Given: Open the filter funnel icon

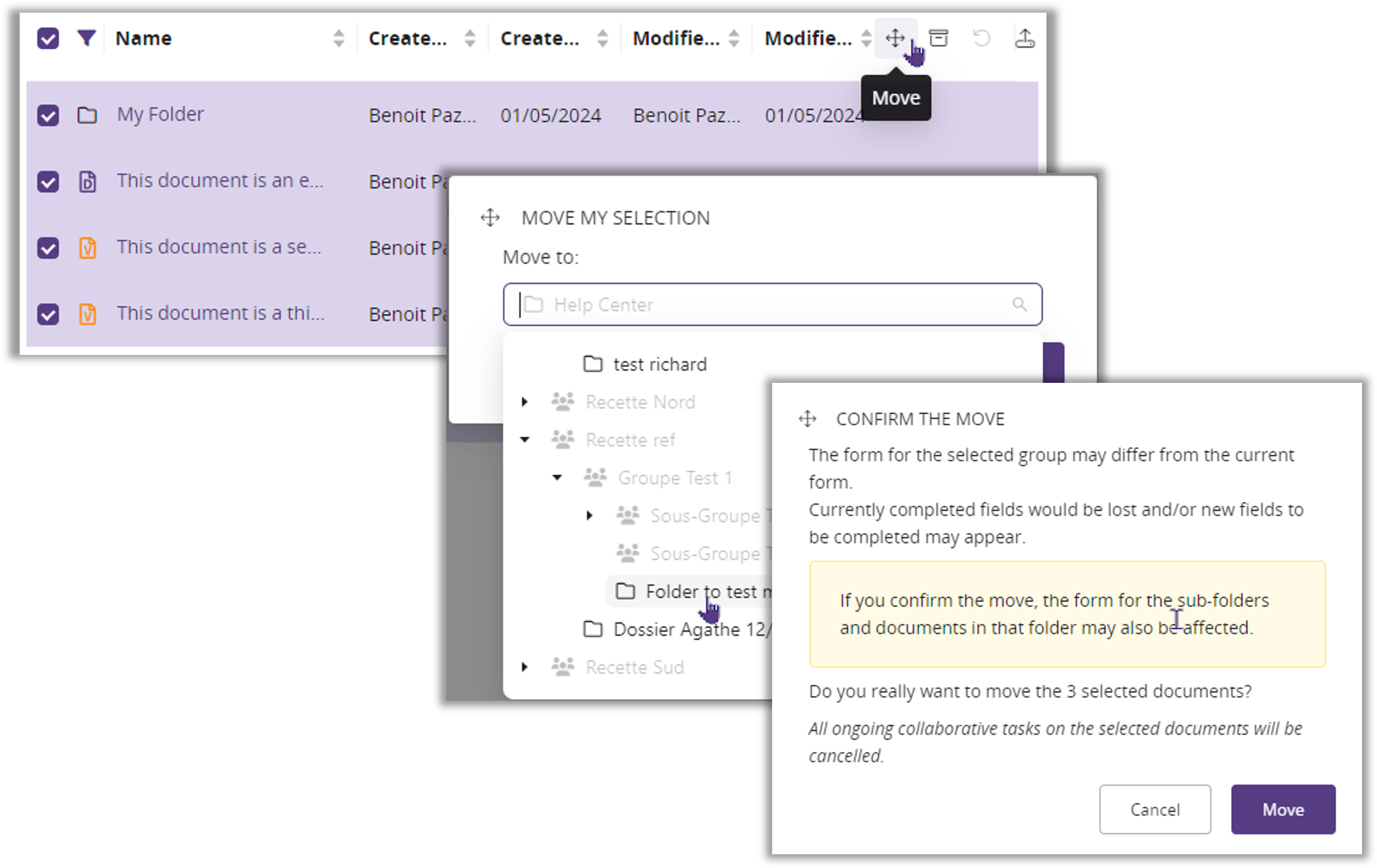Looking at the screenshot, I should coord(86,38).
